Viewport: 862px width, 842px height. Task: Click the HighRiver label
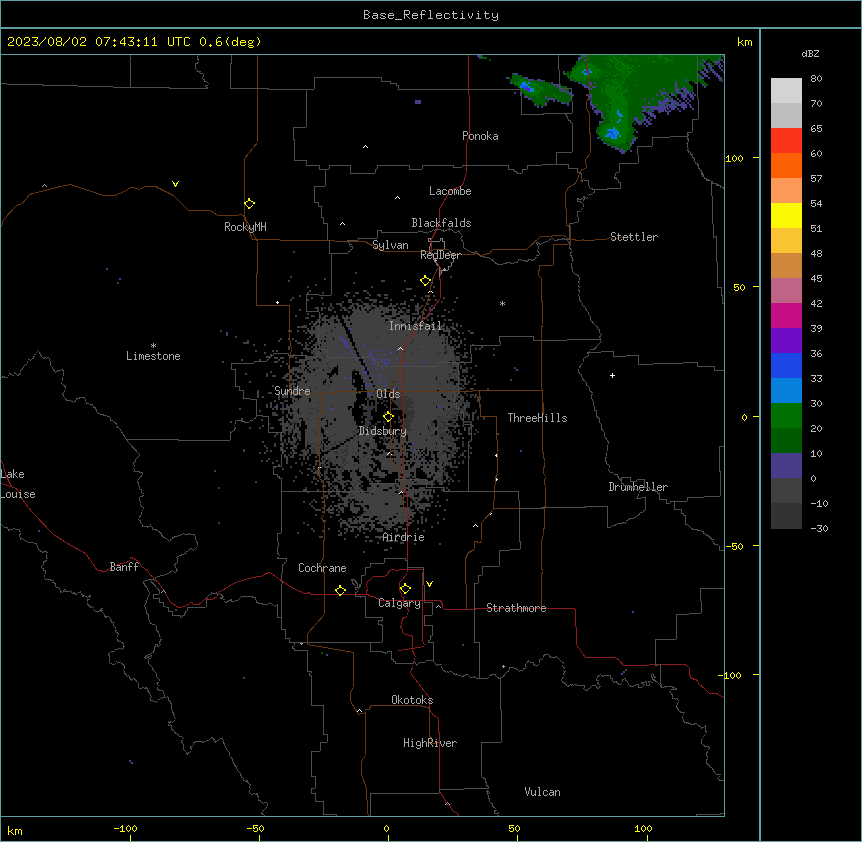[430, 743]
